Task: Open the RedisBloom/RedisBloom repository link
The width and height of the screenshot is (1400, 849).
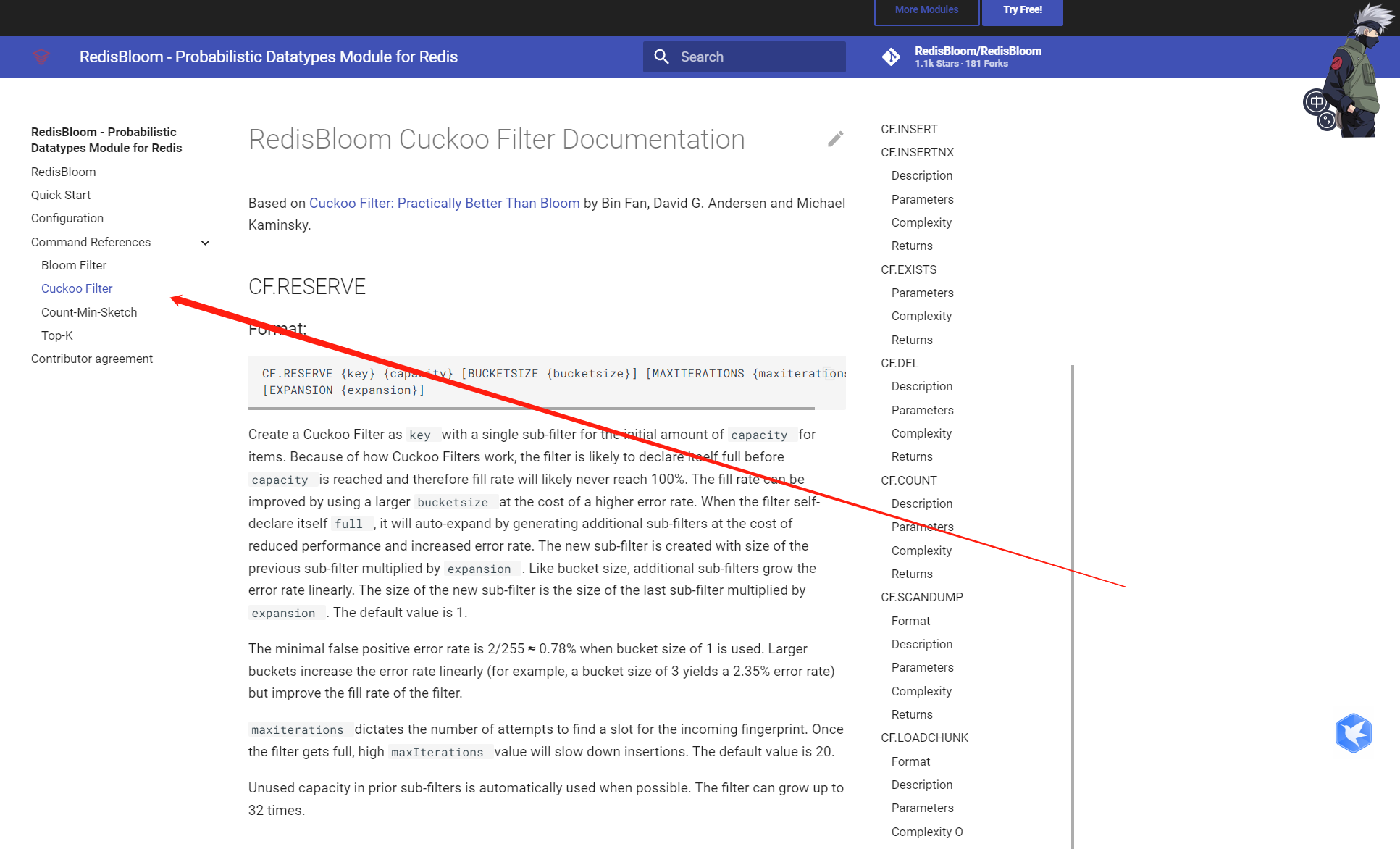Action: point(978,57)
